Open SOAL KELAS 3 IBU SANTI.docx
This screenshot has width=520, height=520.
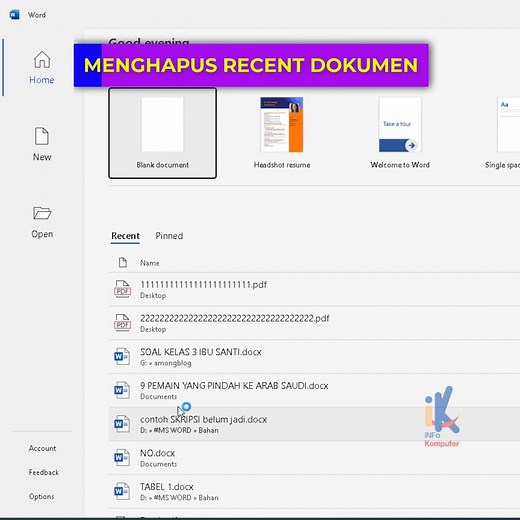314,357
